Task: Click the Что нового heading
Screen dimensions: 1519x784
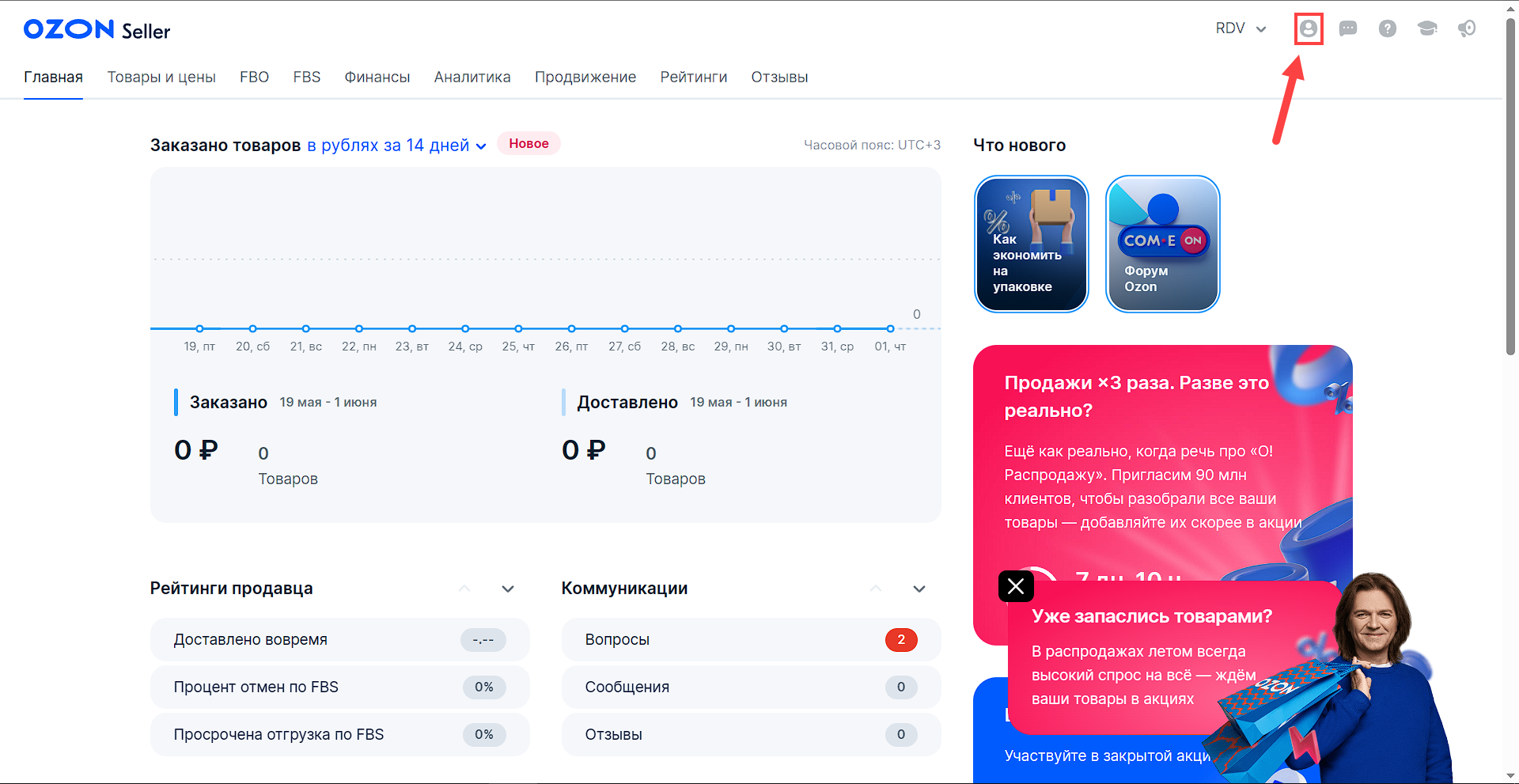Action: (x=1019, y=146)
